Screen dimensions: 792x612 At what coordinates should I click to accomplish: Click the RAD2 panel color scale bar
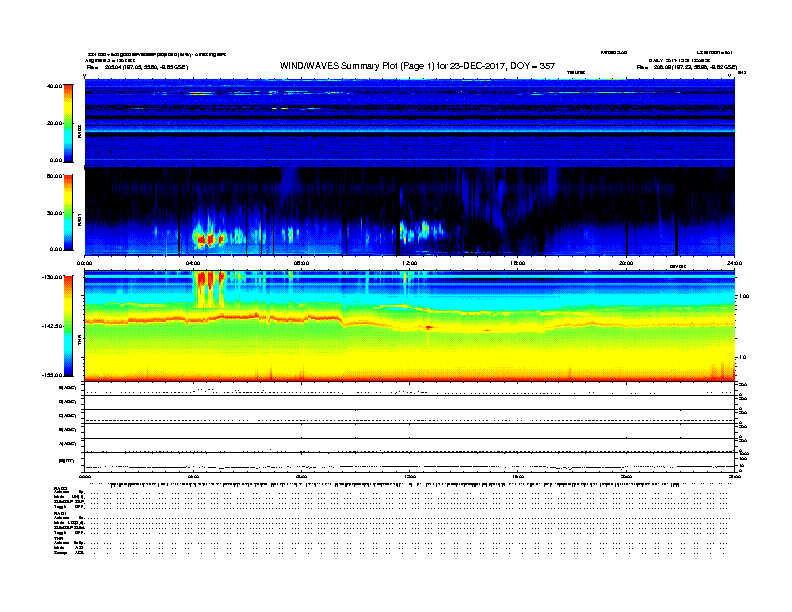(68, 123)
